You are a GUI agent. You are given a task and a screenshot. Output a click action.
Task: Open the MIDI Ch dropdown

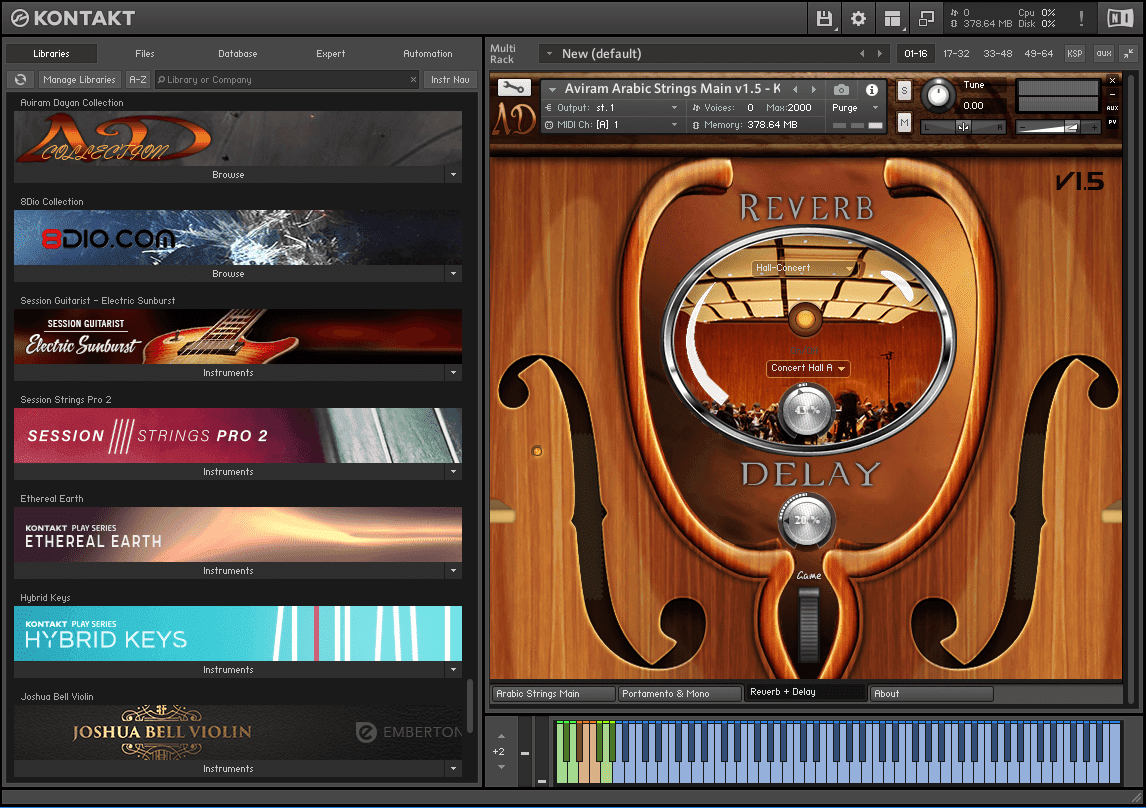[x=612, y=125]
